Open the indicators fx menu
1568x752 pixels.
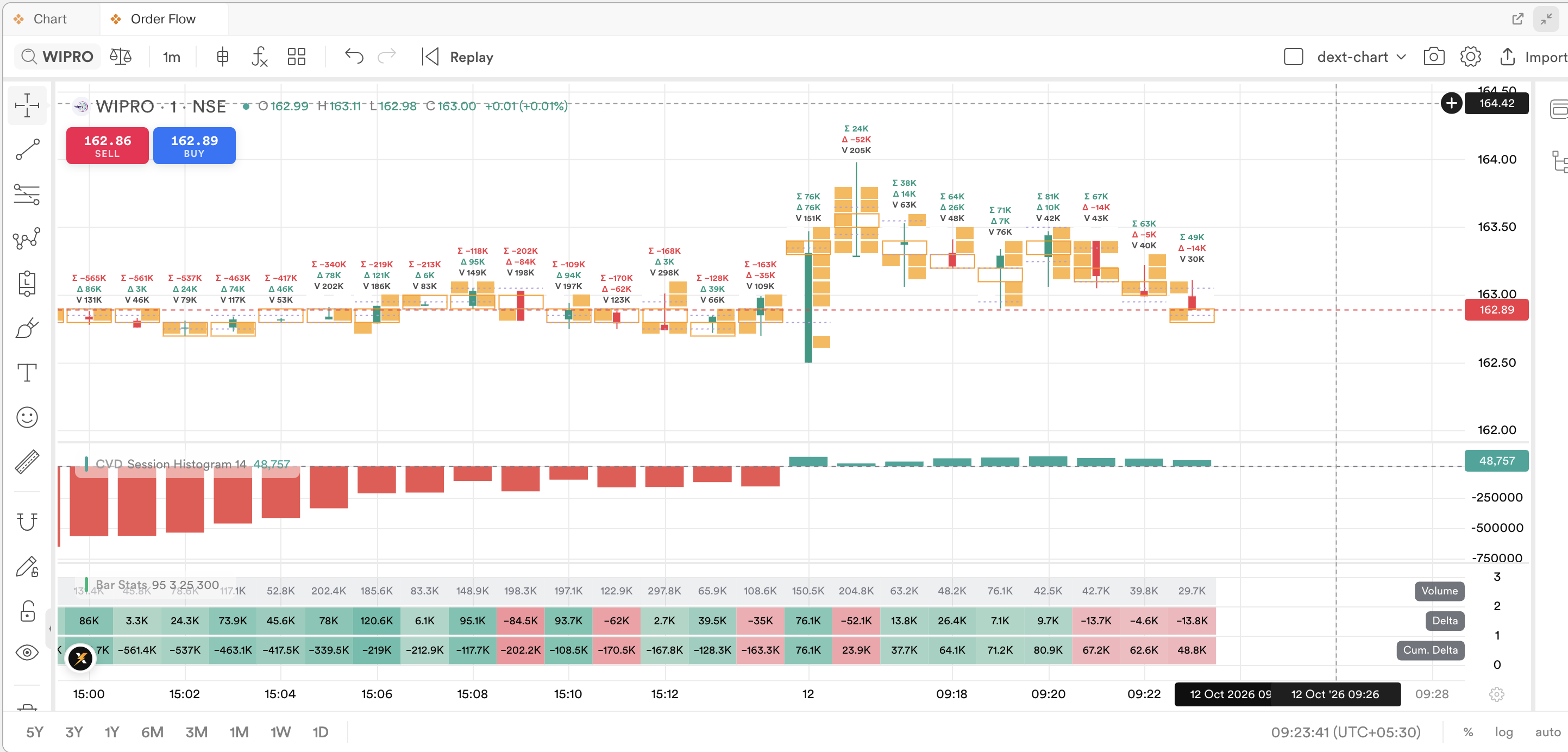(x=260, y=57)
